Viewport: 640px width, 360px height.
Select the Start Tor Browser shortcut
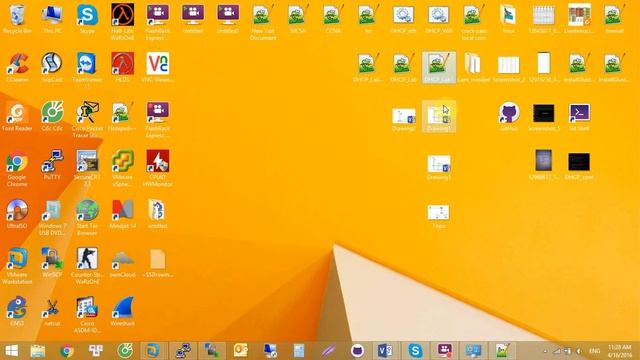click(x=87, y=217)
